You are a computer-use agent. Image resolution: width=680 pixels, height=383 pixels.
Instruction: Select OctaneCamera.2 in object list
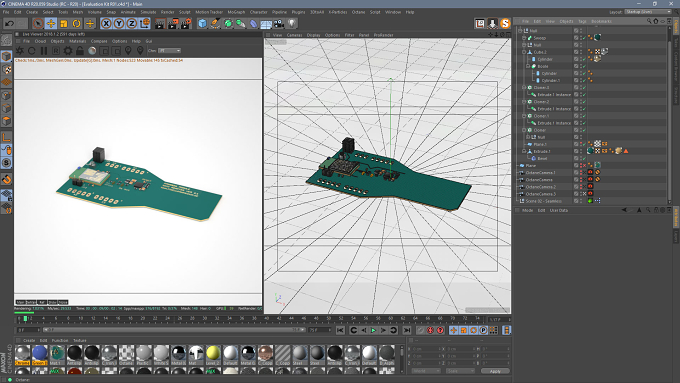pyautogui.click(x=540, y=187)
